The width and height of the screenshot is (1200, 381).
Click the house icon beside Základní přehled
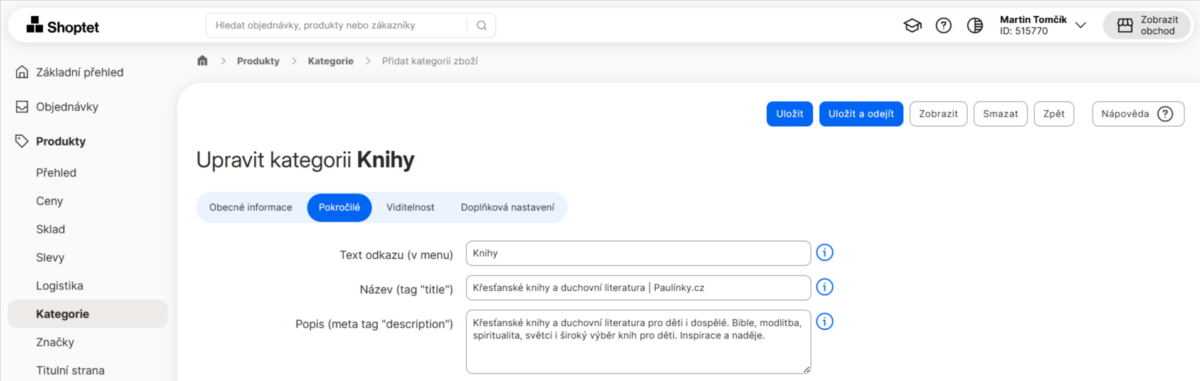(x=22, y=72)
